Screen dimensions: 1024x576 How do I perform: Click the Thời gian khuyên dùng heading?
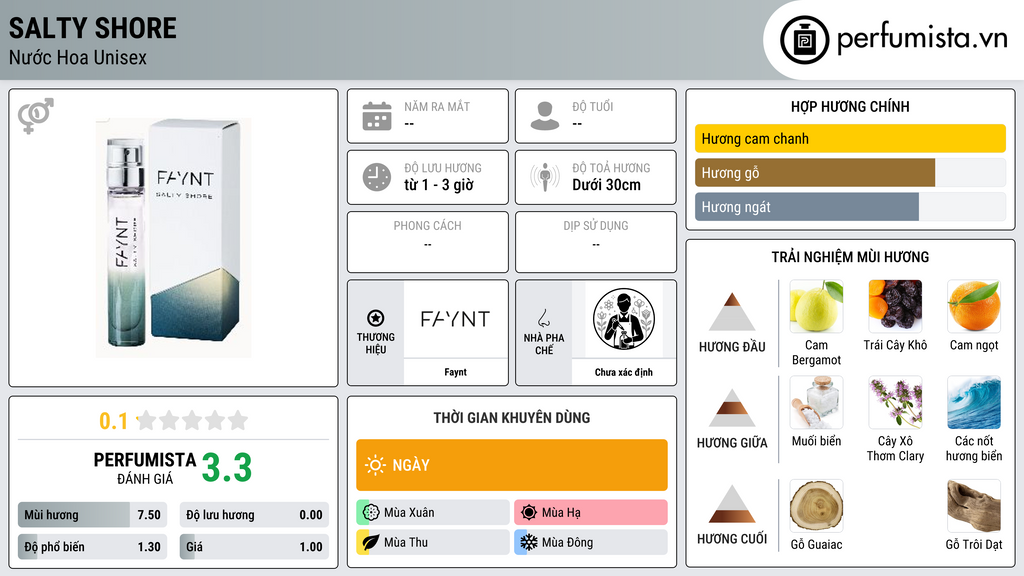[x=512, y=418]
